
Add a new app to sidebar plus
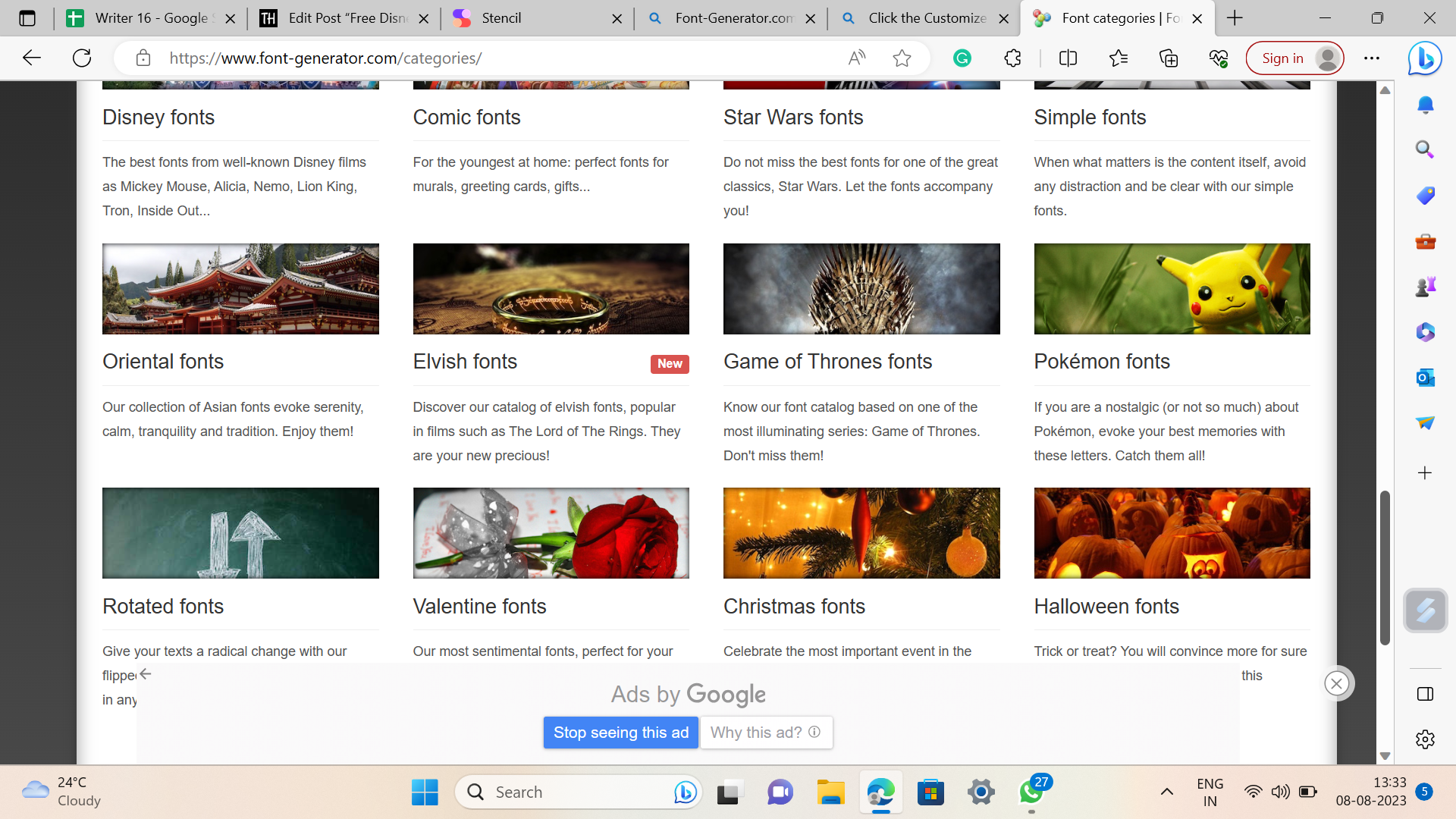pyautogui.click(x=1425, y=473)
